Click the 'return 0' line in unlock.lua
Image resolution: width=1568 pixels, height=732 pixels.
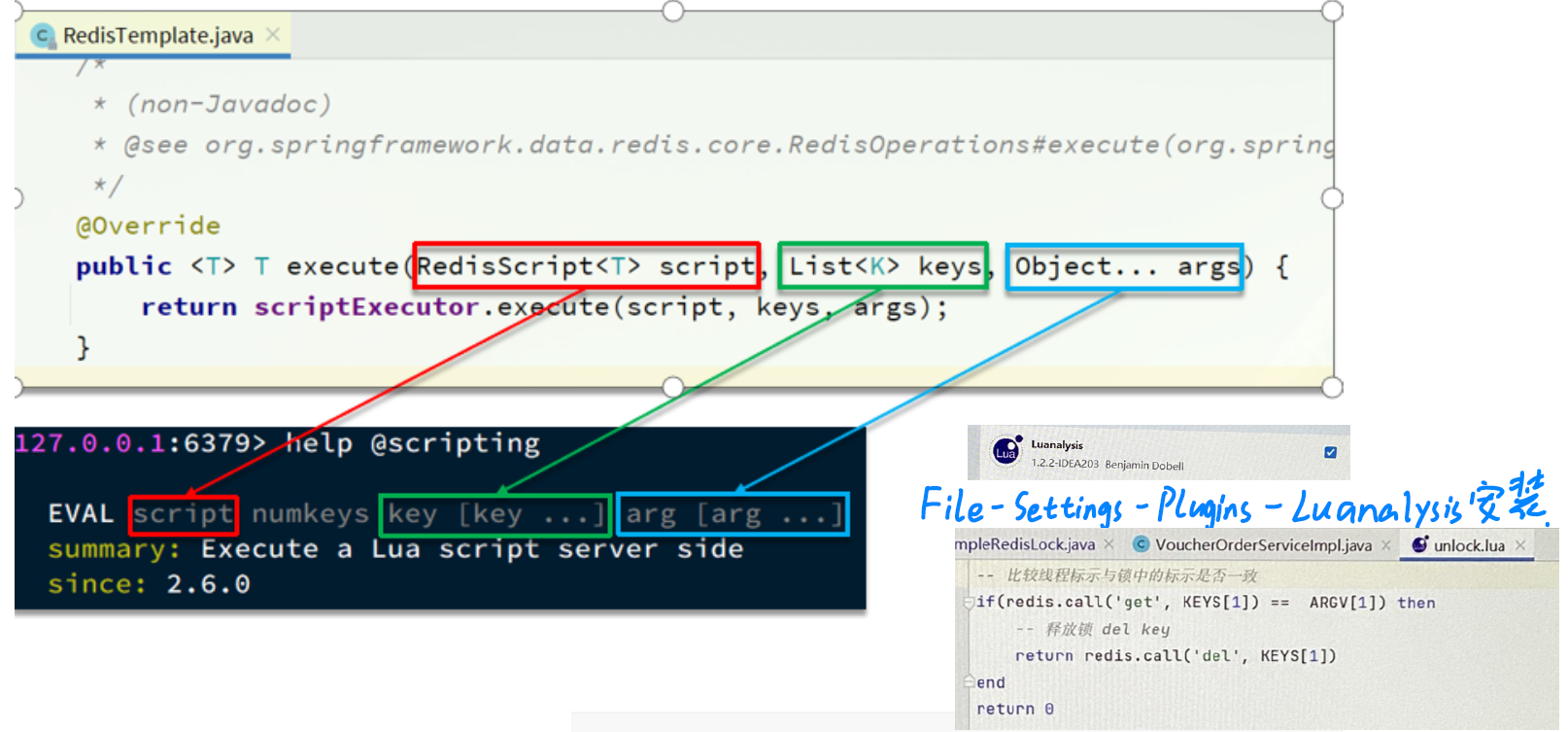pos(1015,709)
